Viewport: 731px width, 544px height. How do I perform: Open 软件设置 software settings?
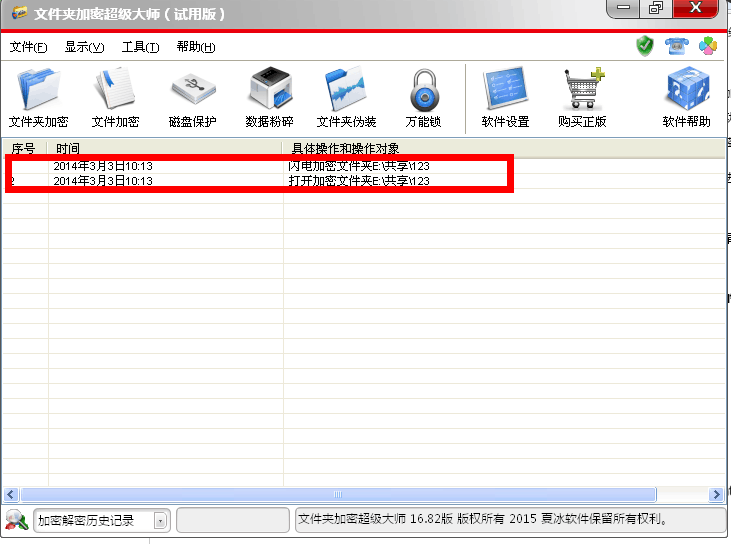click(505, 98)
